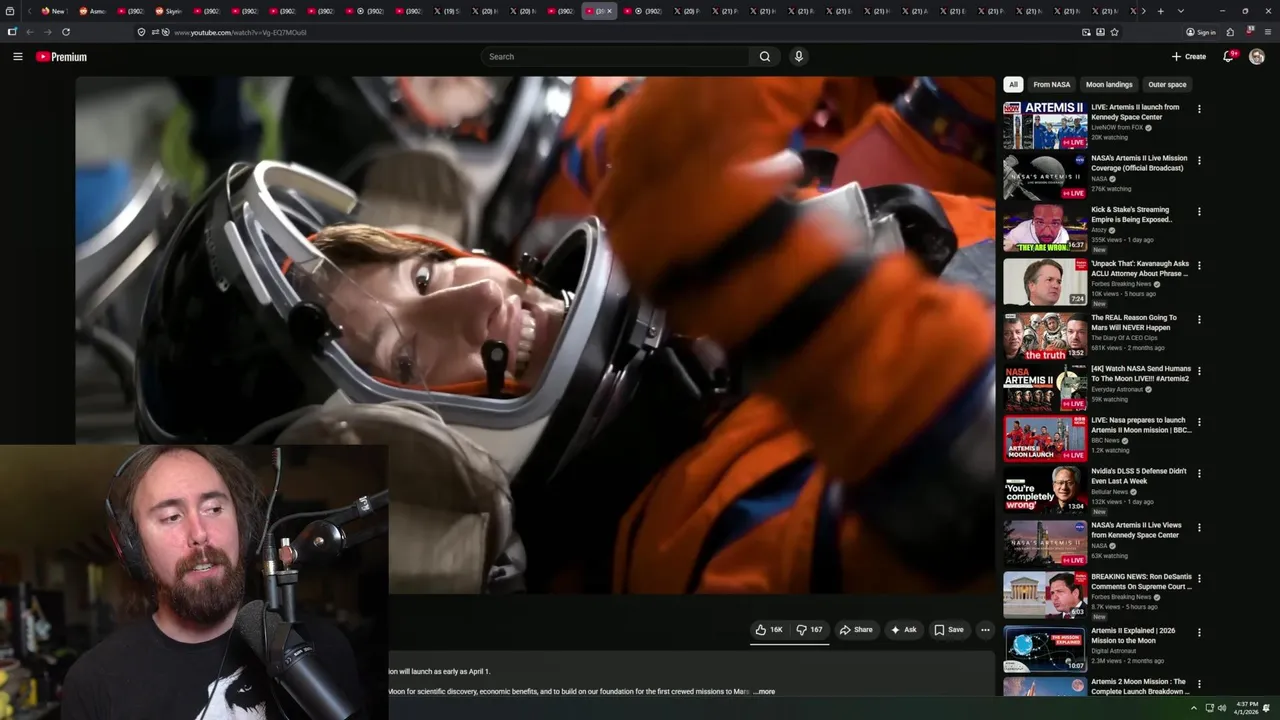Select the 'Moon landings' filter chip
This screenshot has width=1280, height=720.
coord(1109,85)
